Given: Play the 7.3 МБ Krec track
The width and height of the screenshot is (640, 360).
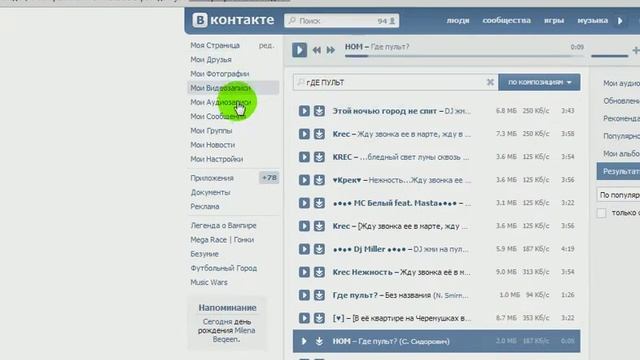Looking at the screenshot, I should (304, 134).
